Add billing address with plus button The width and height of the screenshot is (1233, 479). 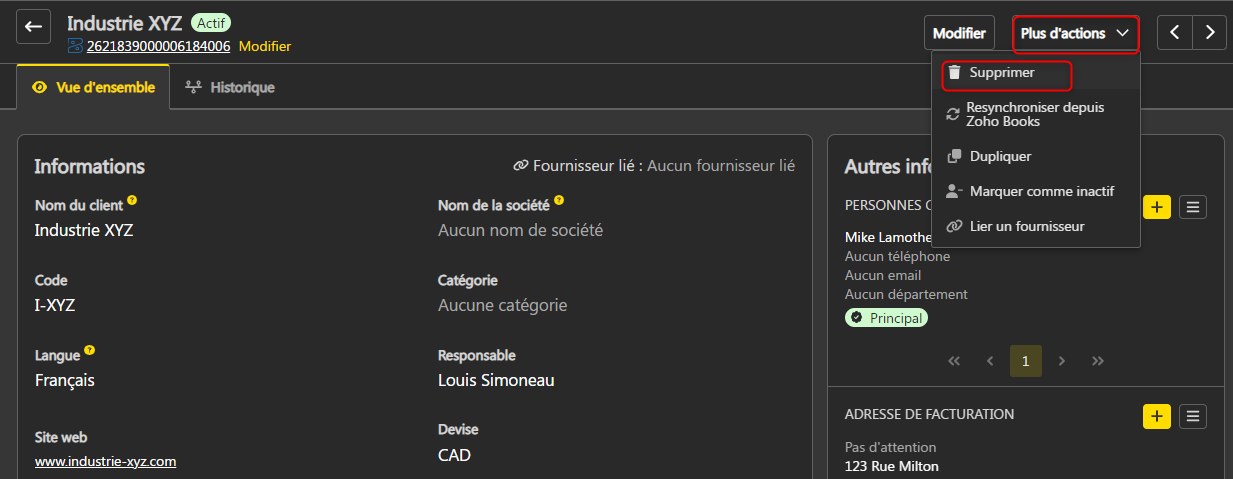[x=1156, y=416]
